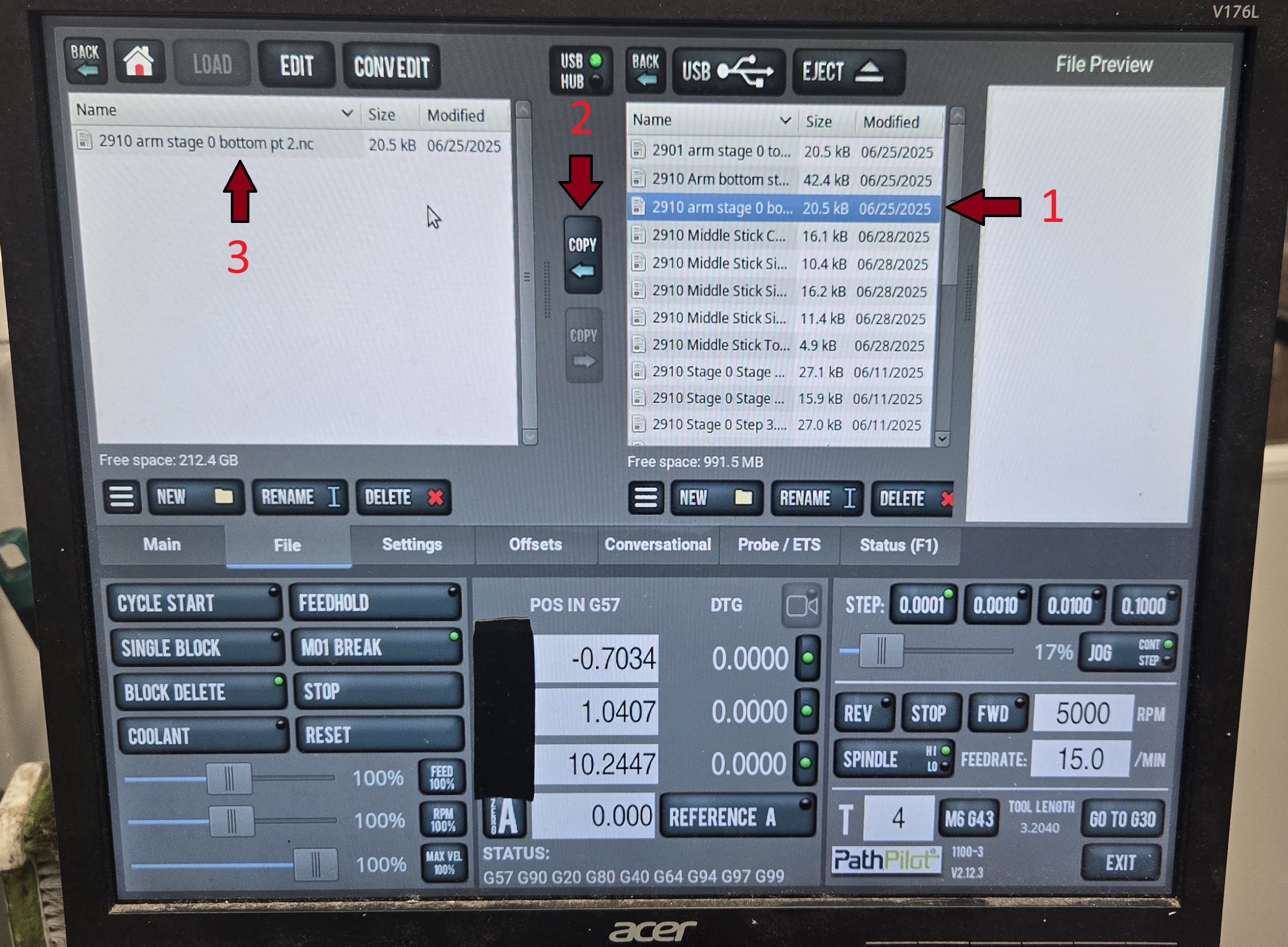Click Name column sort arrow in left pane
The height and width of the screenshot is (947, 1288).
point(347,113)
